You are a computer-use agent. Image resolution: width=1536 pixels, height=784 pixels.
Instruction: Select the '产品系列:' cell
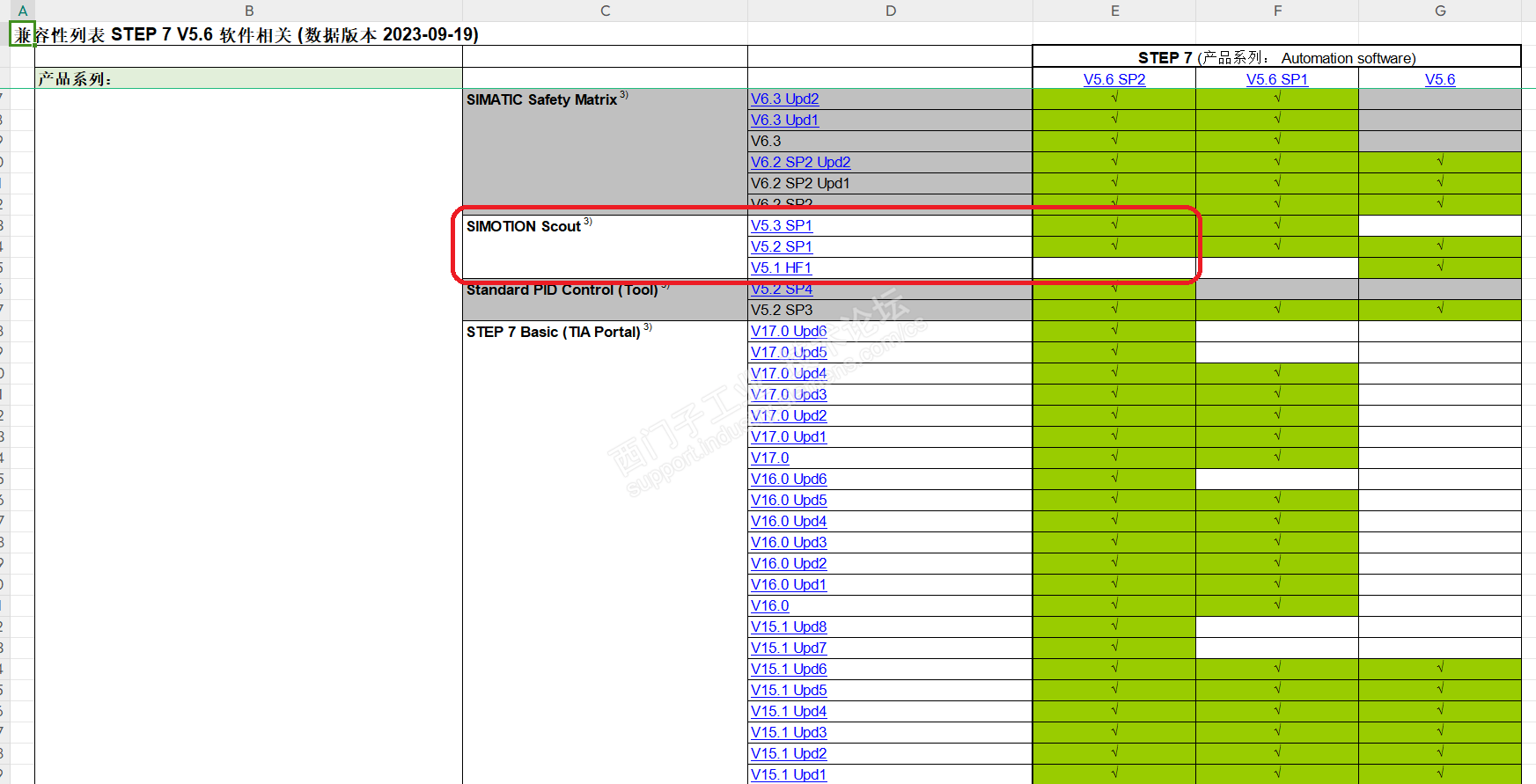pyautogui.click(x=249, y=78)
